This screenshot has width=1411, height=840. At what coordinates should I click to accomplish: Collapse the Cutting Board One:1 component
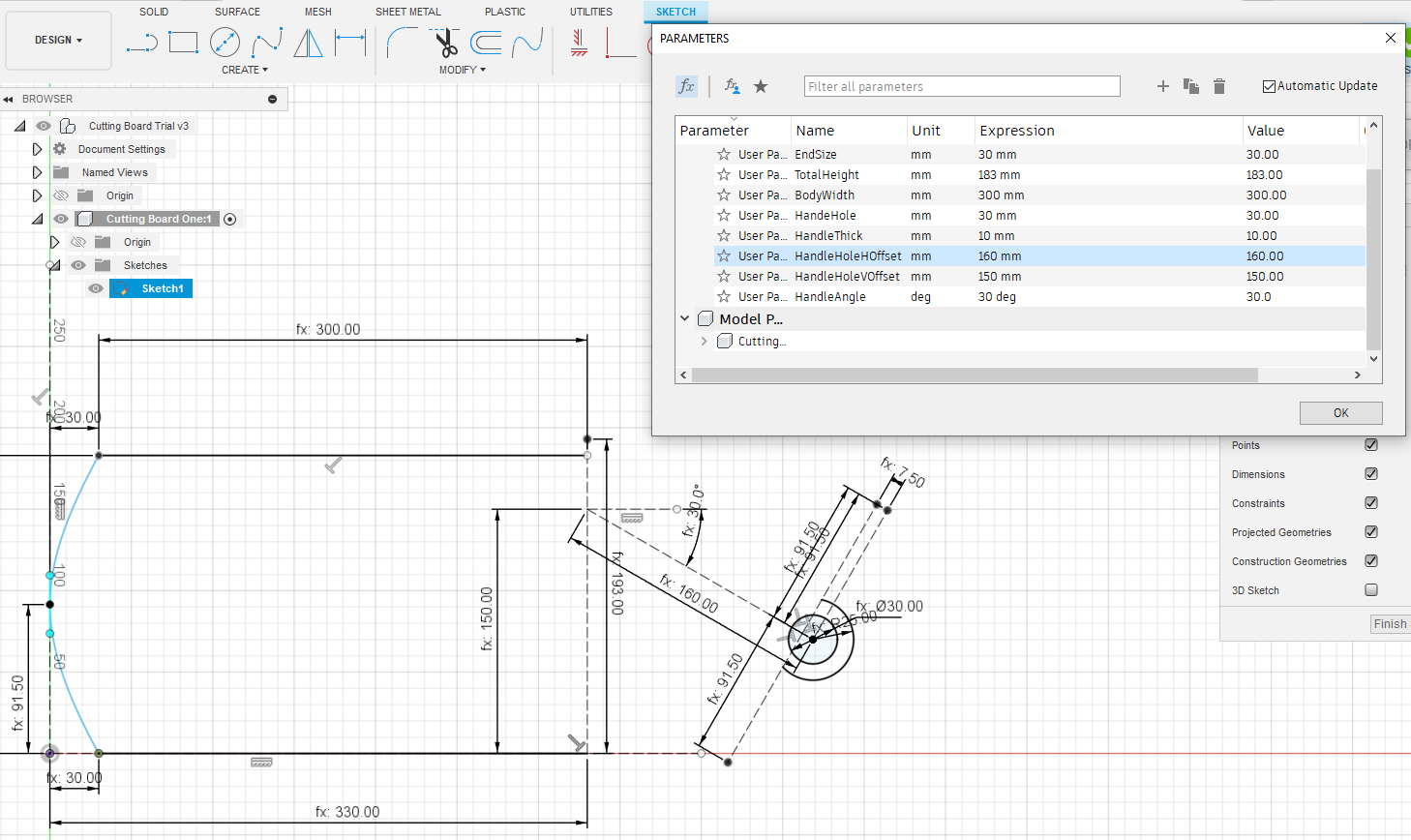[x=37, y=219]
